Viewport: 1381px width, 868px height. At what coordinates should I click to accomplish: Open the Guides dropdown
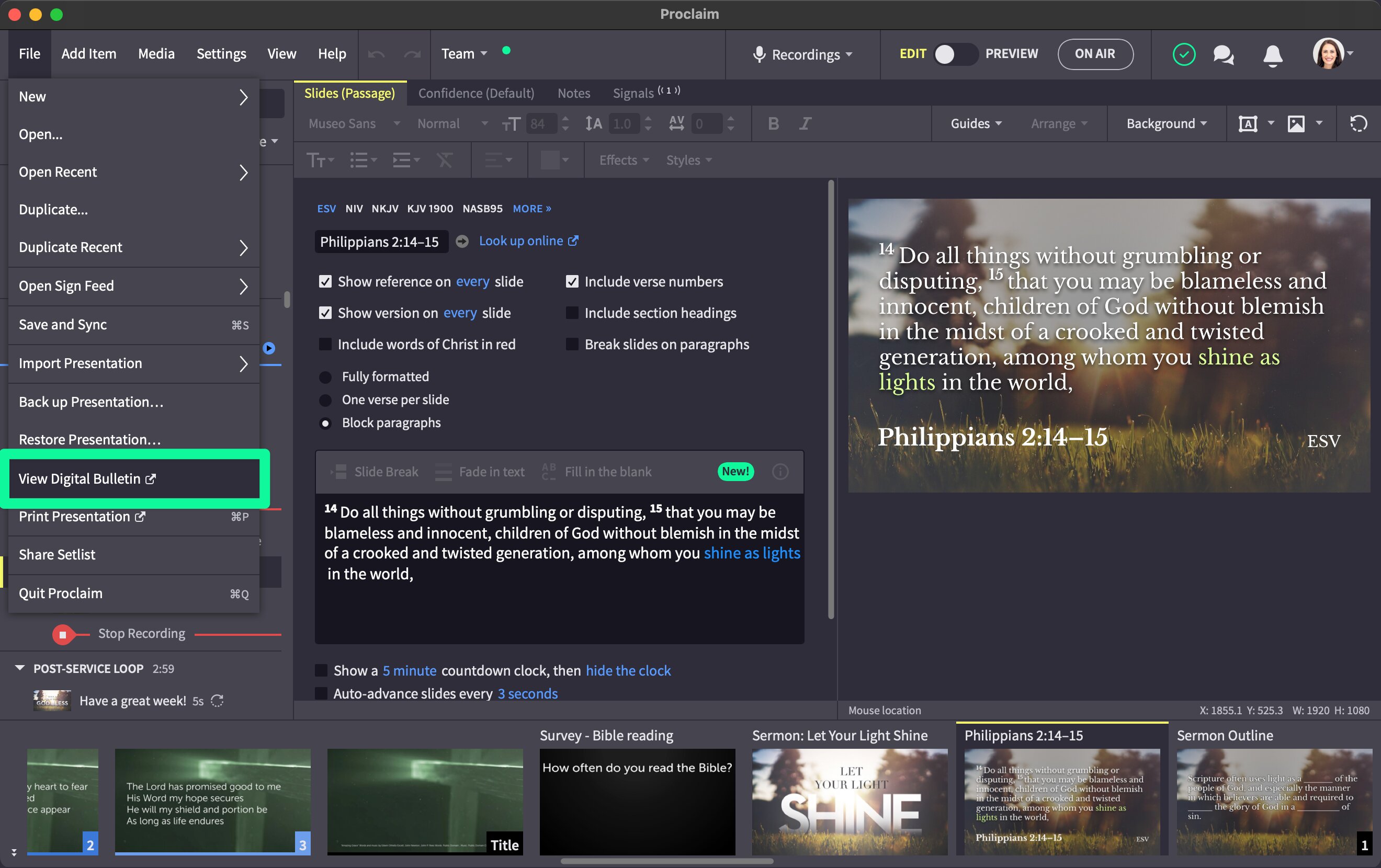[976, 123]
